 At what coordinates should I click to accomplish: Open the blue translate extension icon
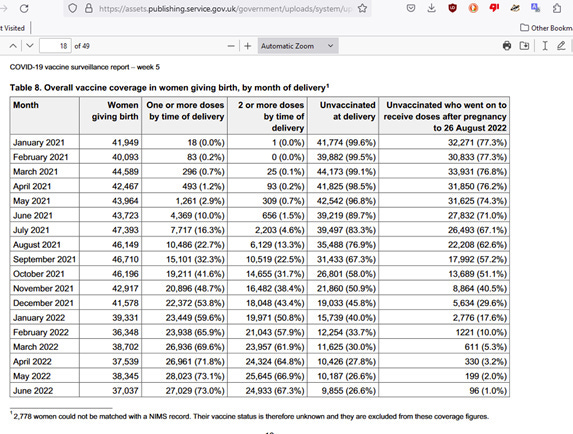pyautogui.click(x=536, y=8)
